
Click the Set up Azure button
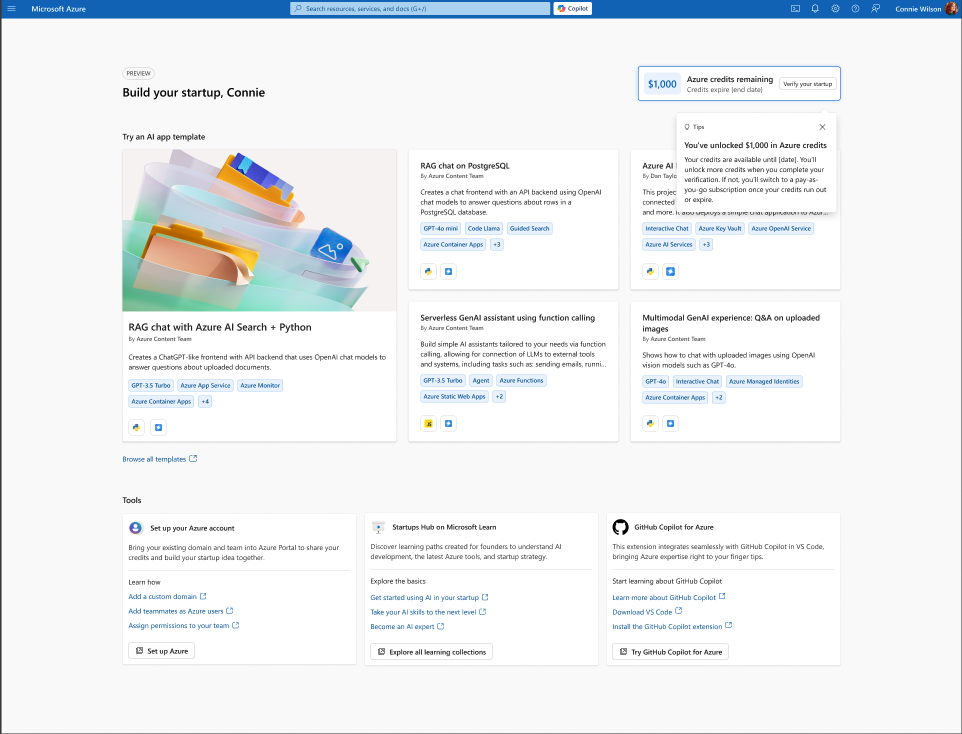click(x=161, y=651)
